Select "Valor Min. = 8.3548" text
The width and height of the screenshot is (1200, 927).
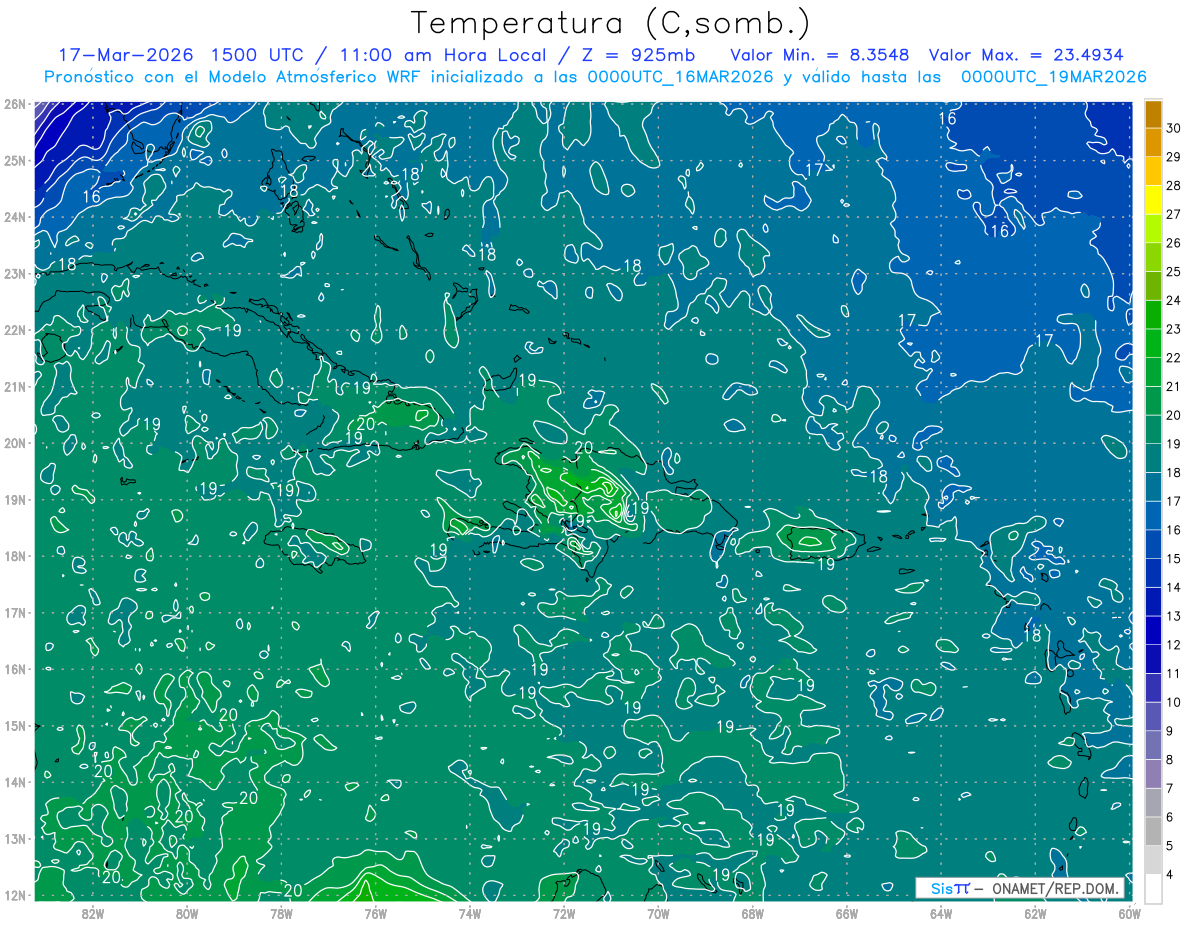820,55
